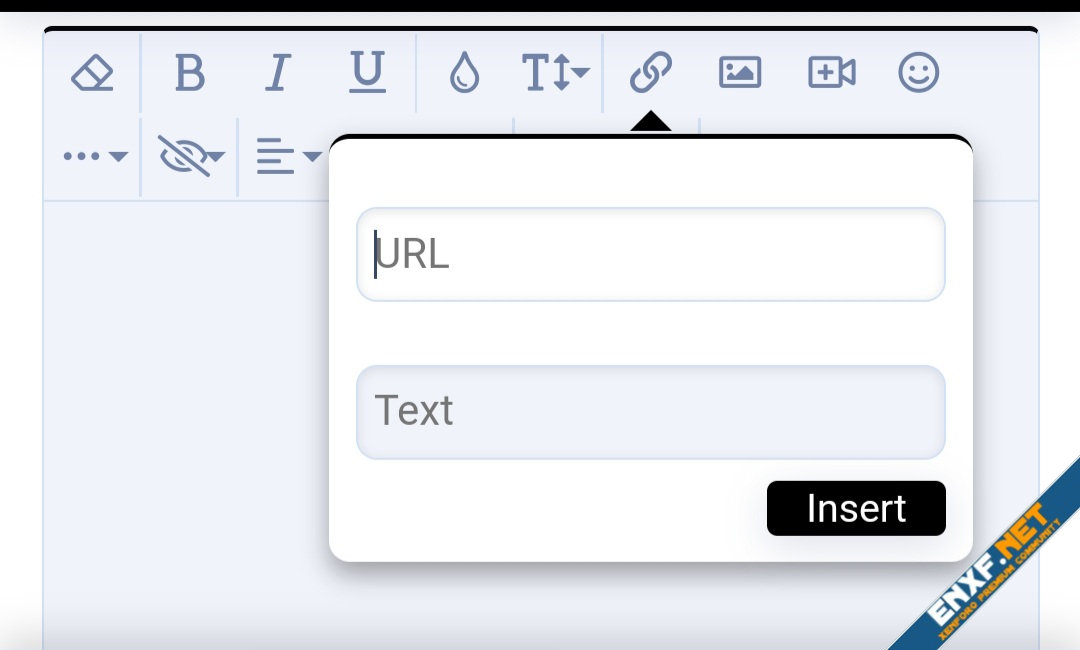Open the text color droplet picker
The image size is (1080, 650).
pyautogui.click(x=464, y=73)
